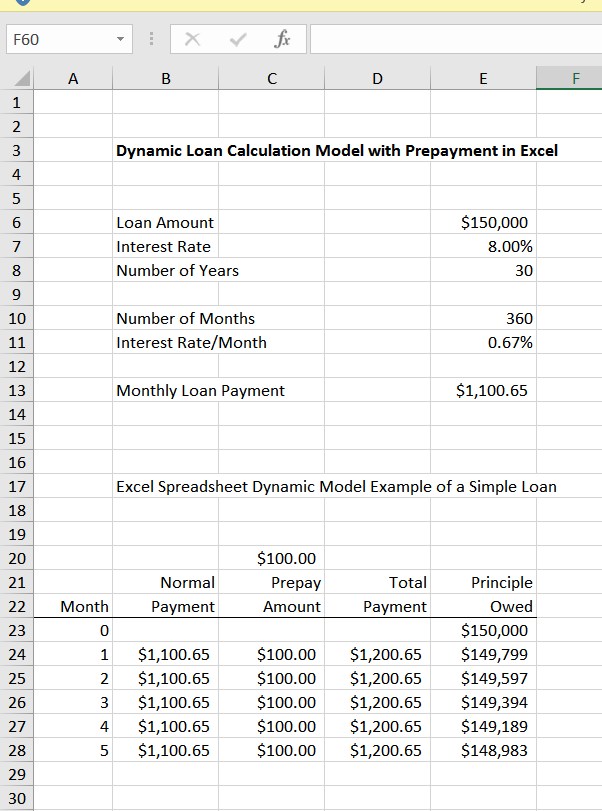Select prepay amount $100.00 in row 26
The image size is (602, 811).
272,702
